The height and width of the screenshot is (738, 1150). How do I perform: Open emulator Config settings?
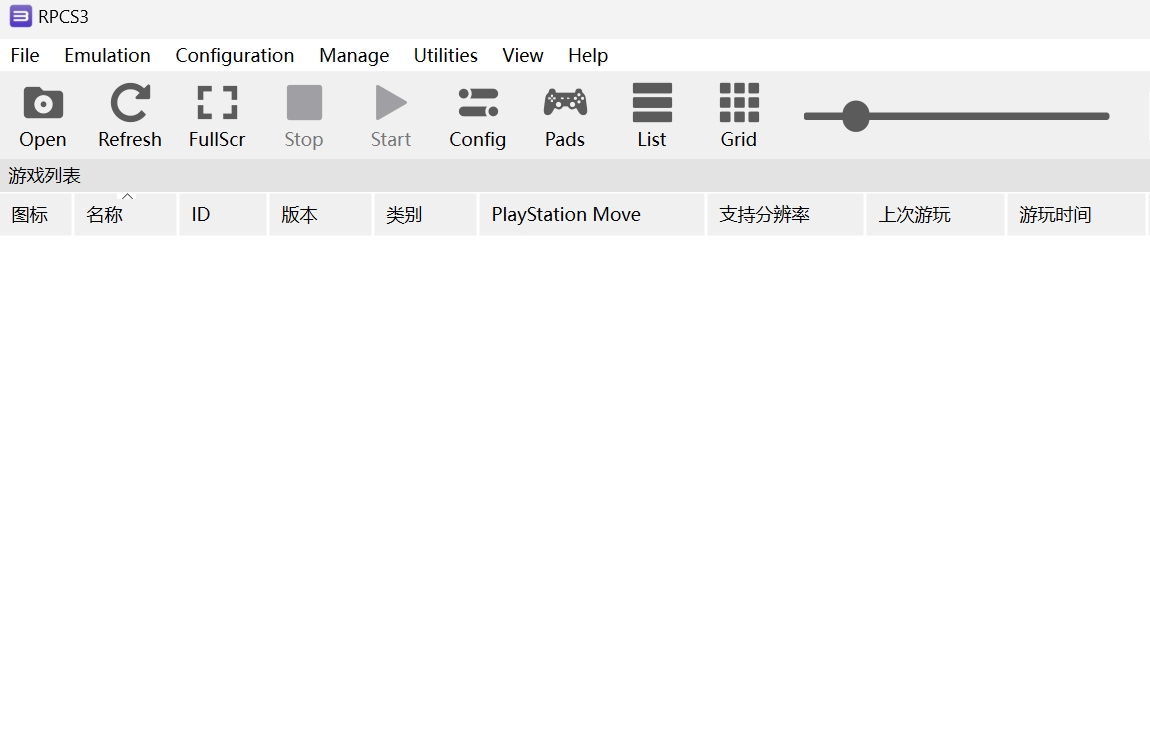(x=477, y=115)
